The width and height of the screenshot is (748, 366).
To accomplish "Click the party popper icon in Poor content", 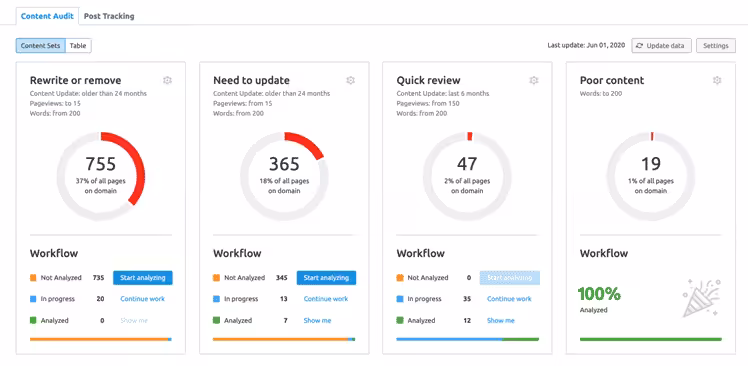I will tap(701, 299).
